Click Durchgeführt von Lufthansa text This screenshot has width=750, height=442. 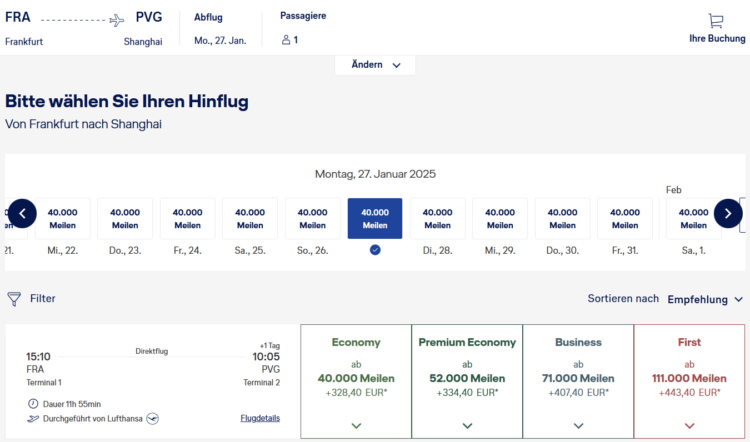click(x=93, y=419)
